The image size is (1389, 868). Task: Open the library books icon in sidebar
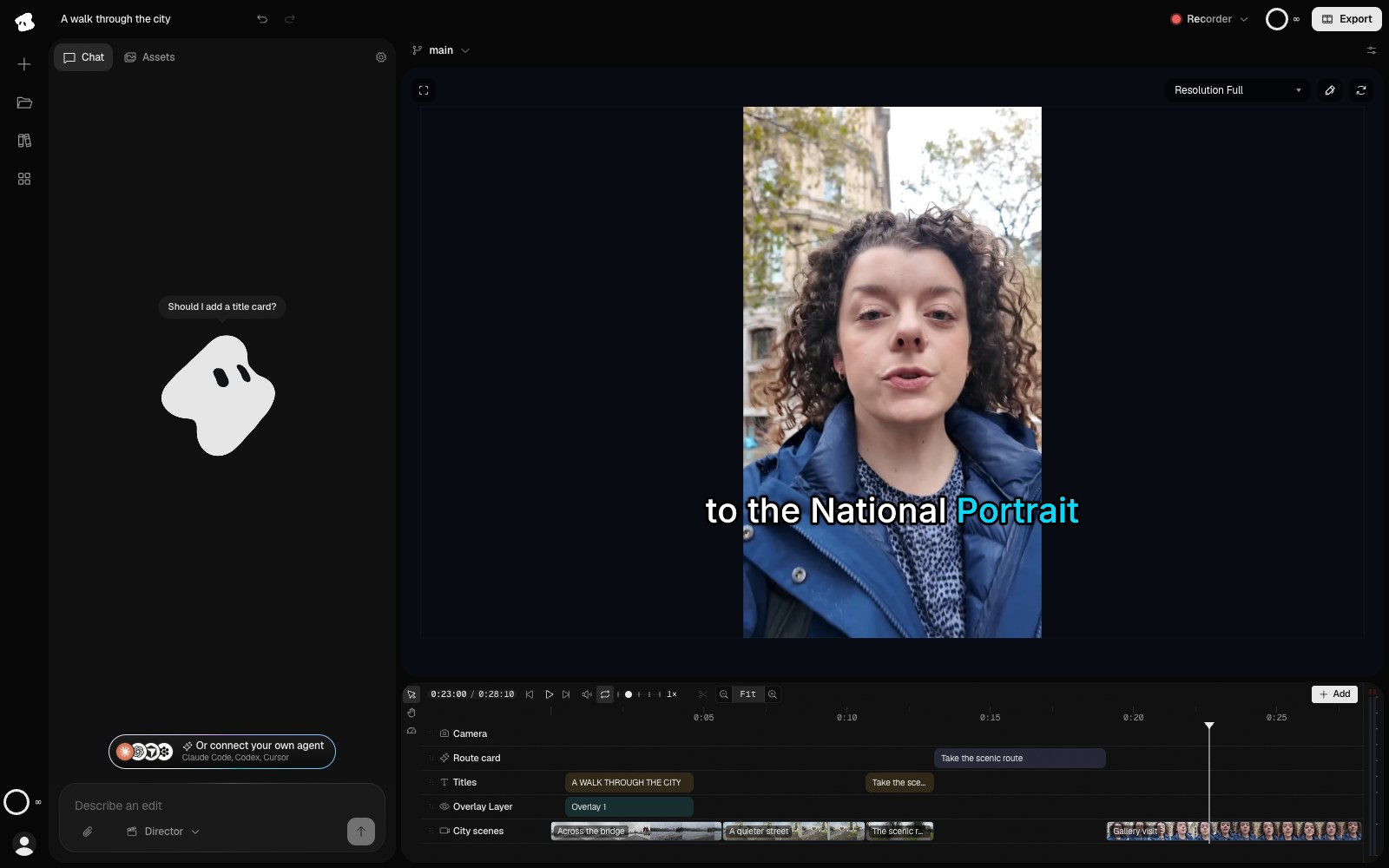coord(24,141)
